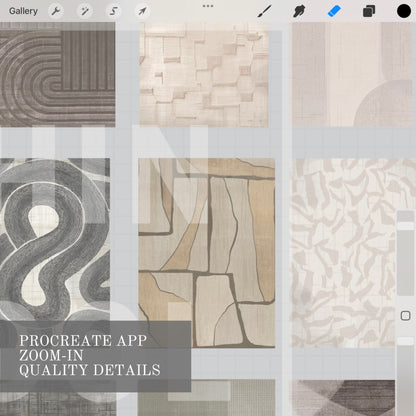Tap the Procreate App Zoom-In caption banner
The height and width of the screenshot is (416, 416).
(x=95, y=356)
